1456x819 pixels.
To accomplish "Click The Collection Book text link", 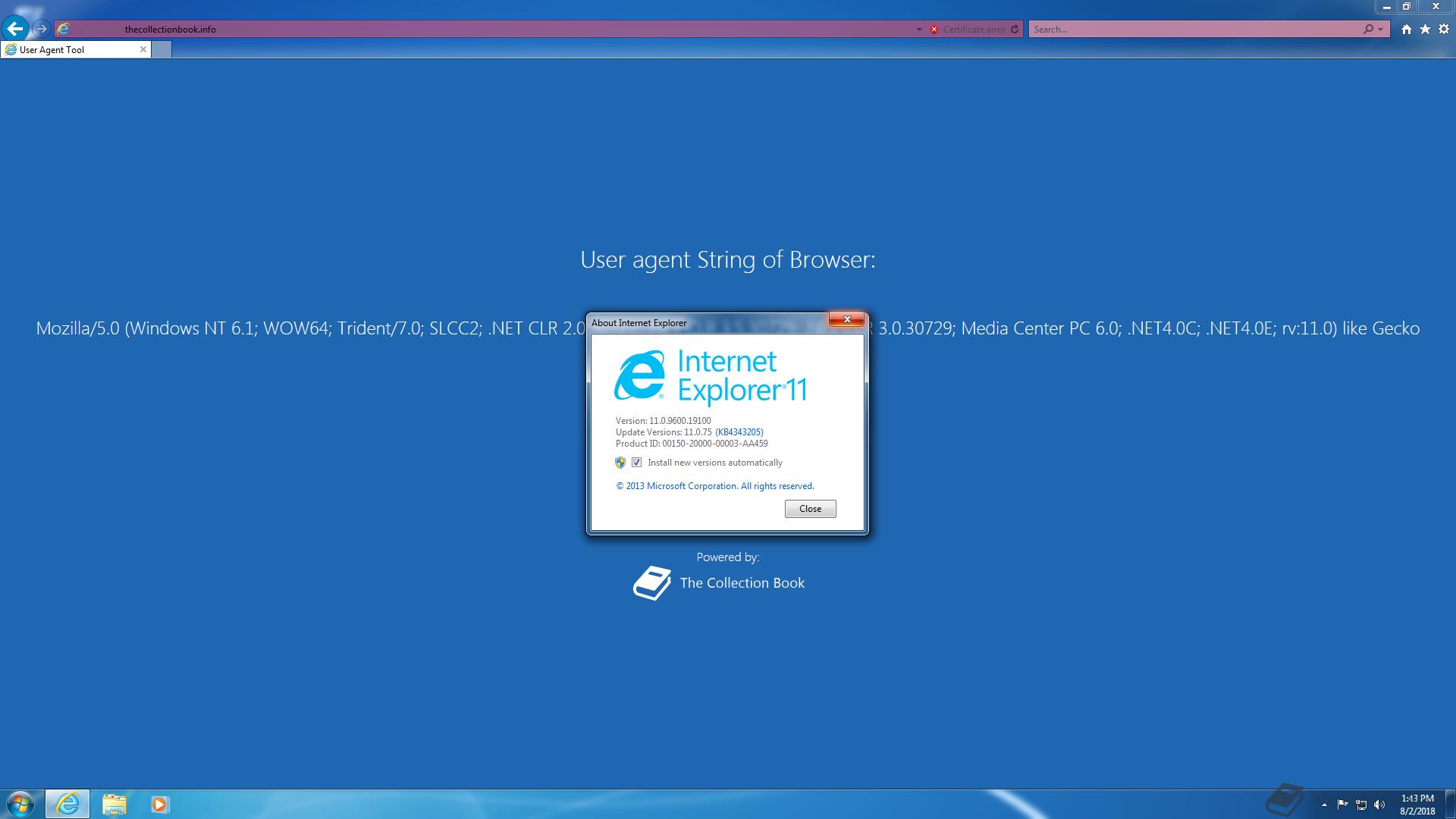I will [742, 583].
